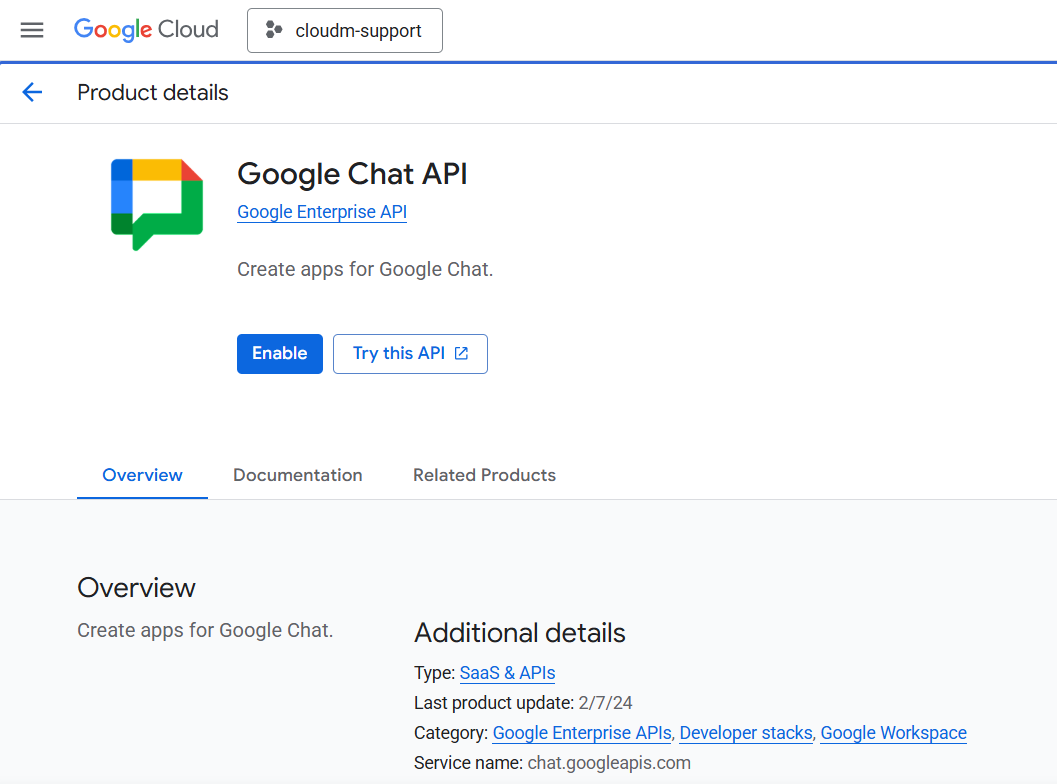Viewport: 1057px width, 784px height.
Task: Switch to the Documentation tab
Action: [298, 475]
